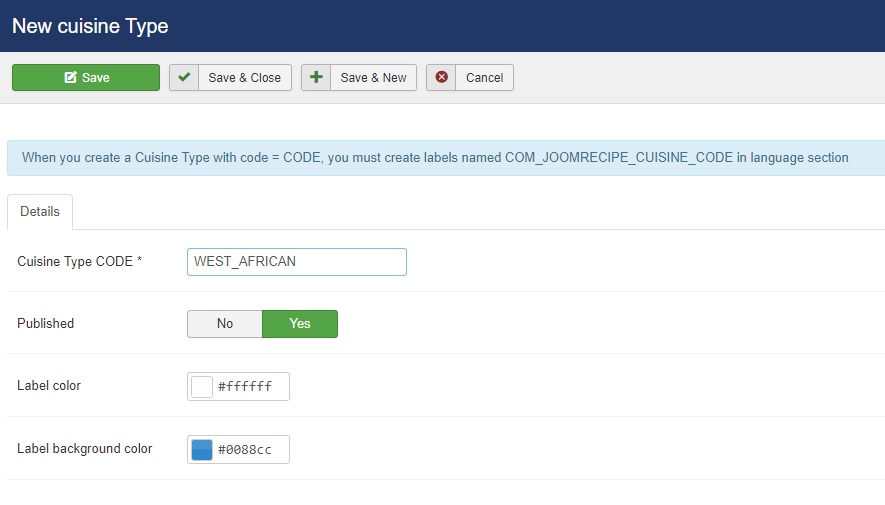The height and width of the screenshot is (505, 885).
Task: Click the 'Label color' field label
Action: click(49, 385)
